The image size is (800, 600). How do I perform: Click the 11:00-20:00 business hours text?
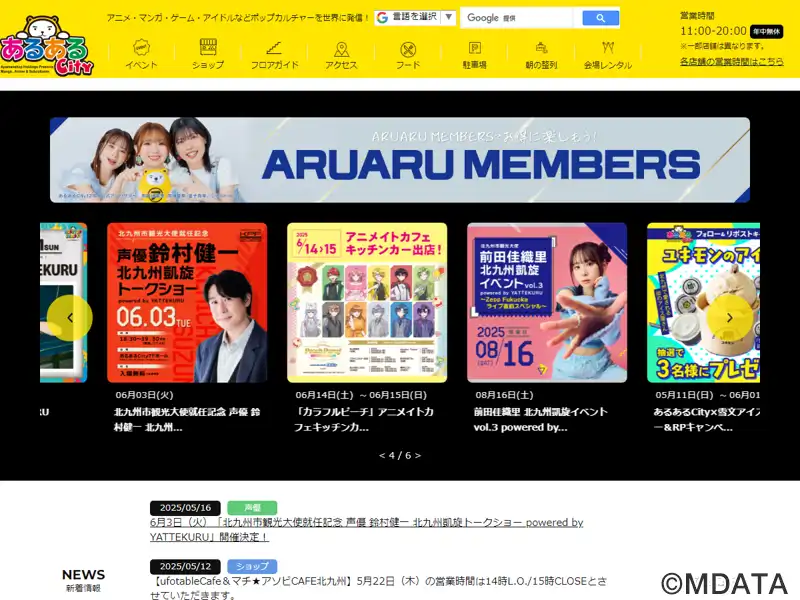(713, 31)
